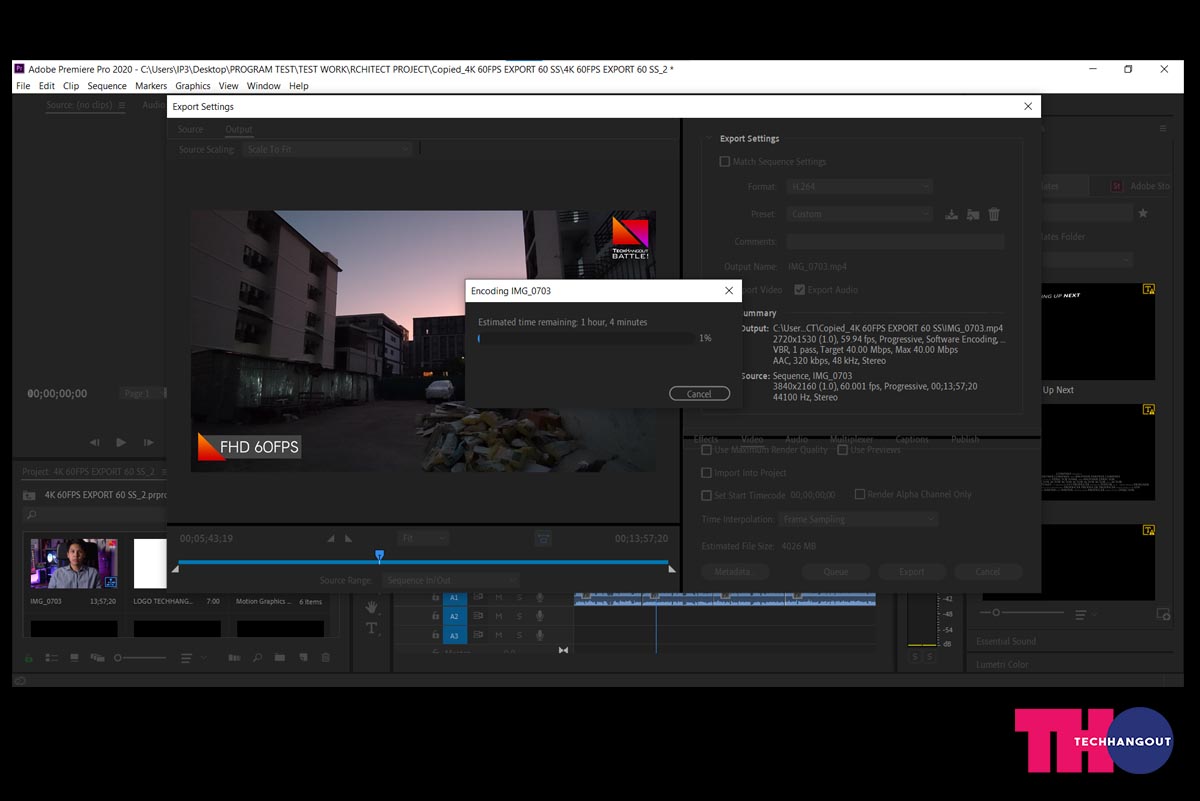Select the IMG_0703 clip thumbnail in Project panel
The image size is (1200, 801).
point(74,564)
